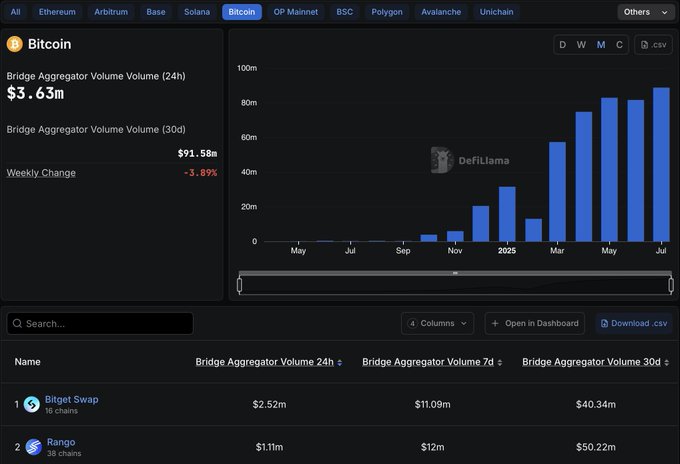The height and width of the screenshot is (464, 680).
Task: Switch to the Unichain tab
Action: pos(497,12)
